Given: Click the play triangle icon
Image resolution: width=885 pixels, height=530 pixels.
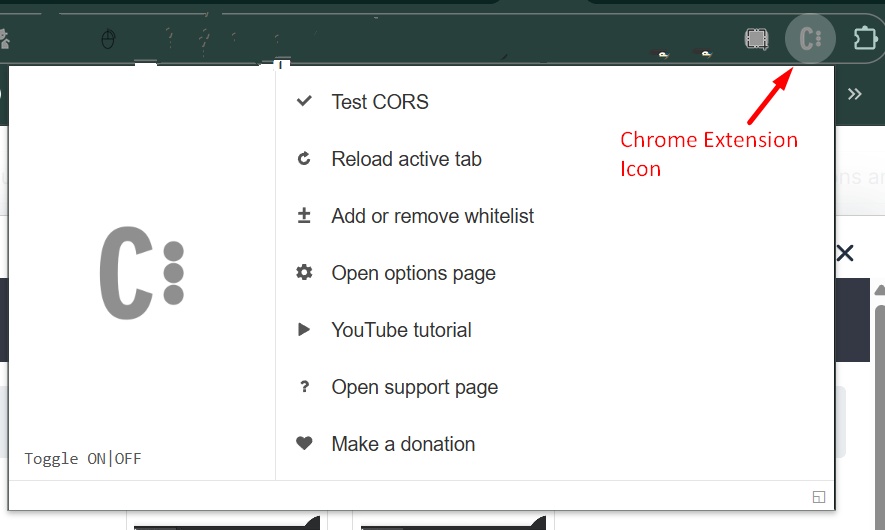Looking at the screenshot, I should [x=304, y=330].
